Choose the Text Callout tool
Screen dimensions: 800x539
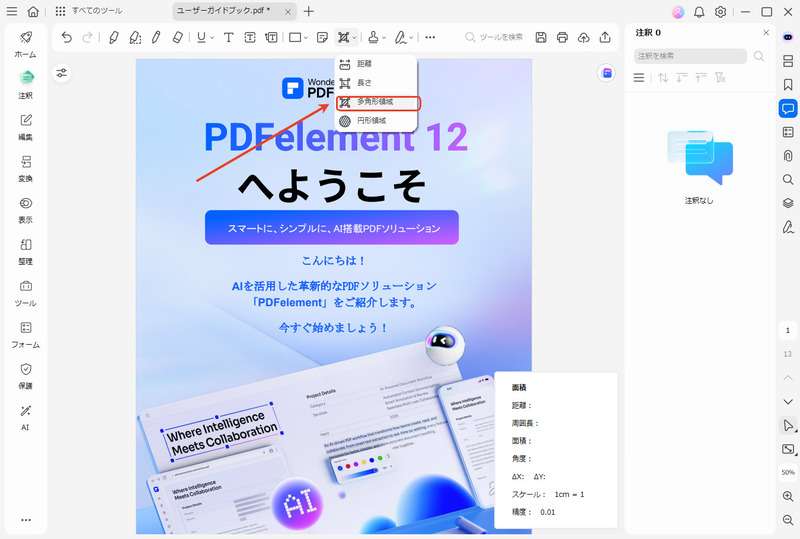click(271, 37)
